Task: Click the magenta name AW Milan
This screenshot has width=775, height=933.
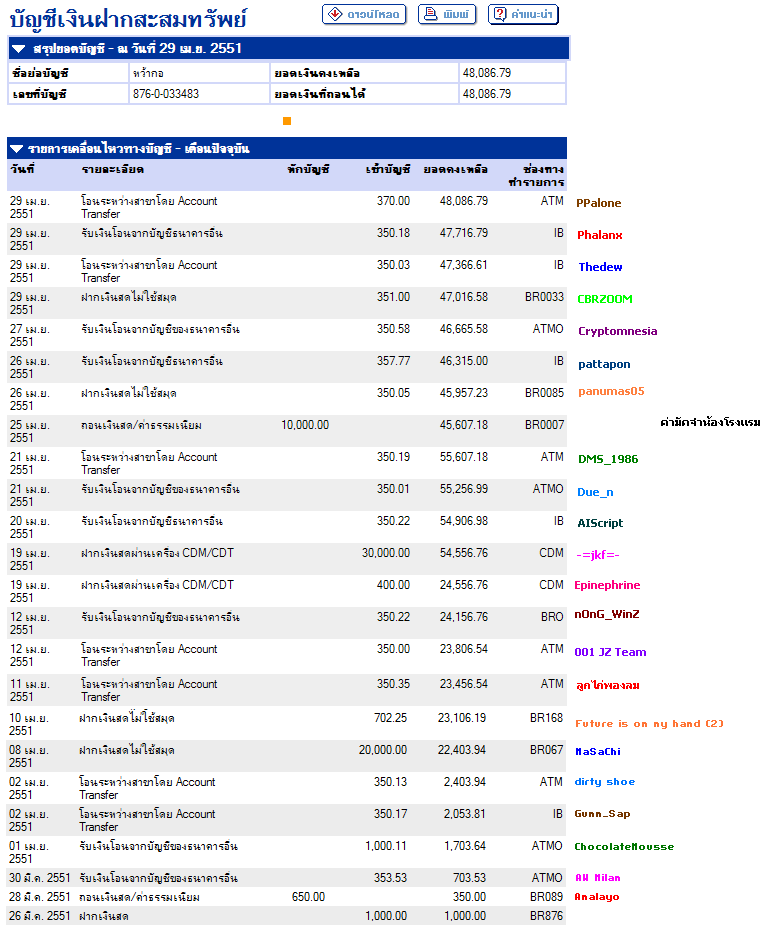Action: click(x=598, y=878)
